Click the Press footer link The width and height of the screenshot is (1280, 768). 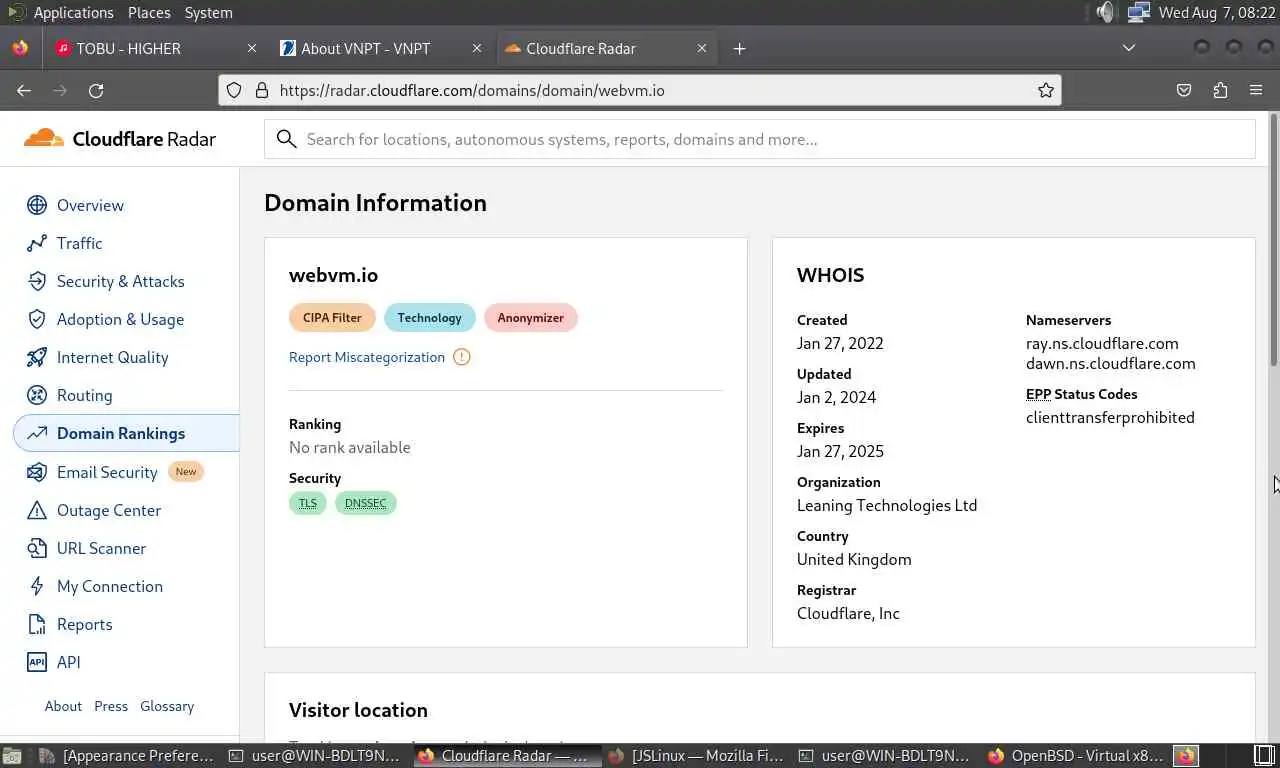111,706
